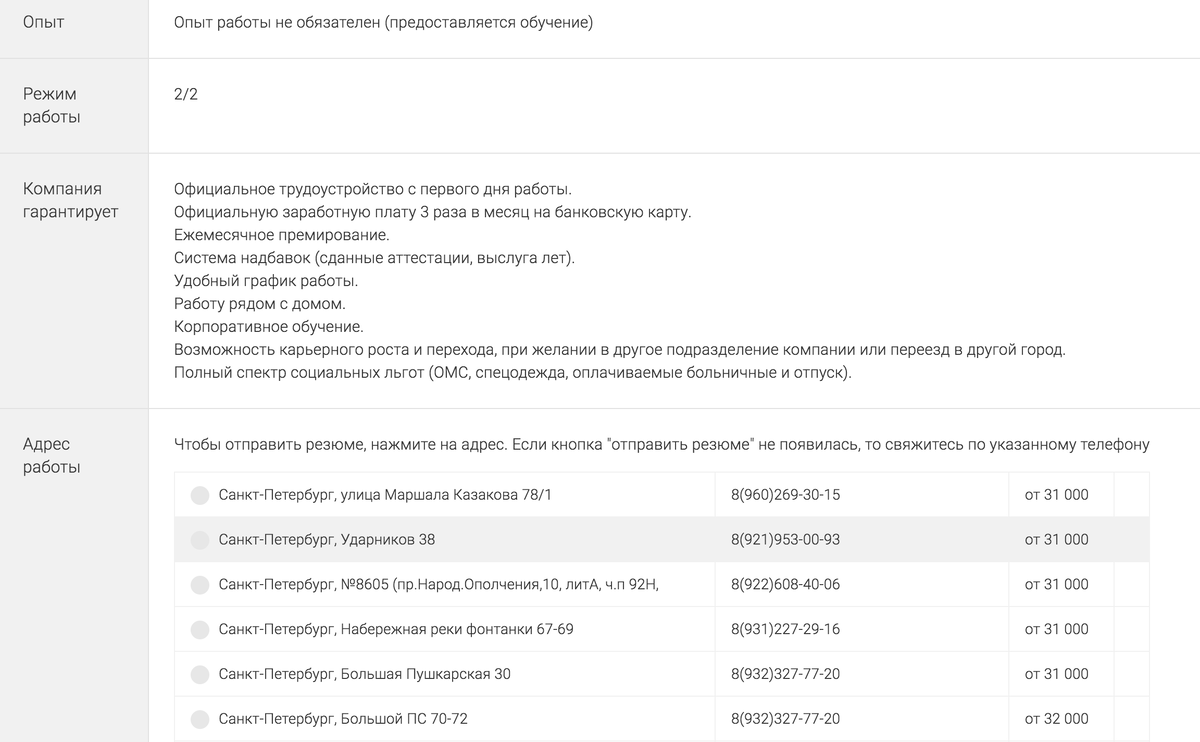Select radio for №8605 пр.Народ.Ополчения address
1200x742 pixels.
coord(200,585)
